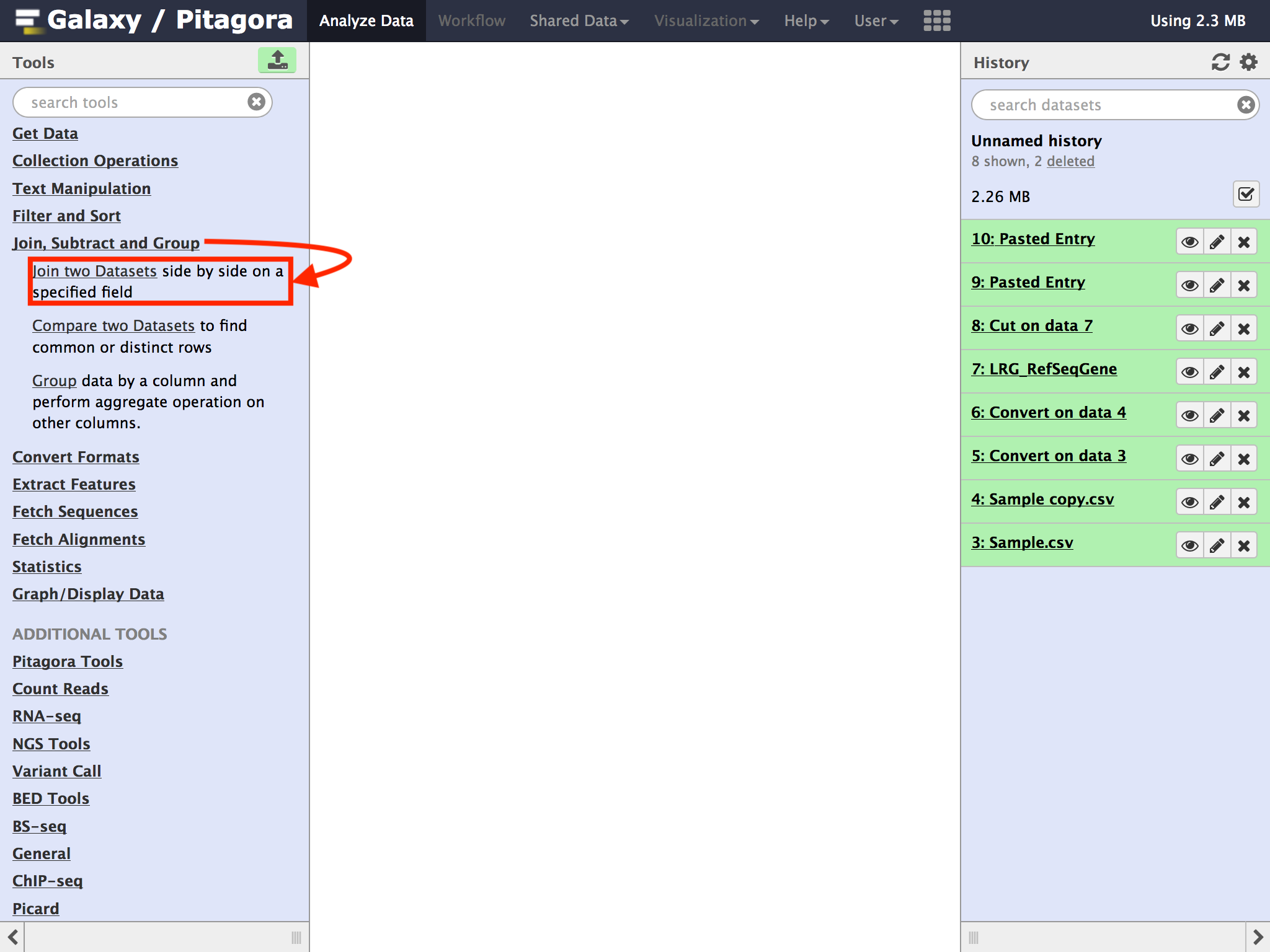Delete the 3: Sample.csv dataset
This screenshot has height=952, width=1270.
pyautogui.click(x=1243, y=545)
